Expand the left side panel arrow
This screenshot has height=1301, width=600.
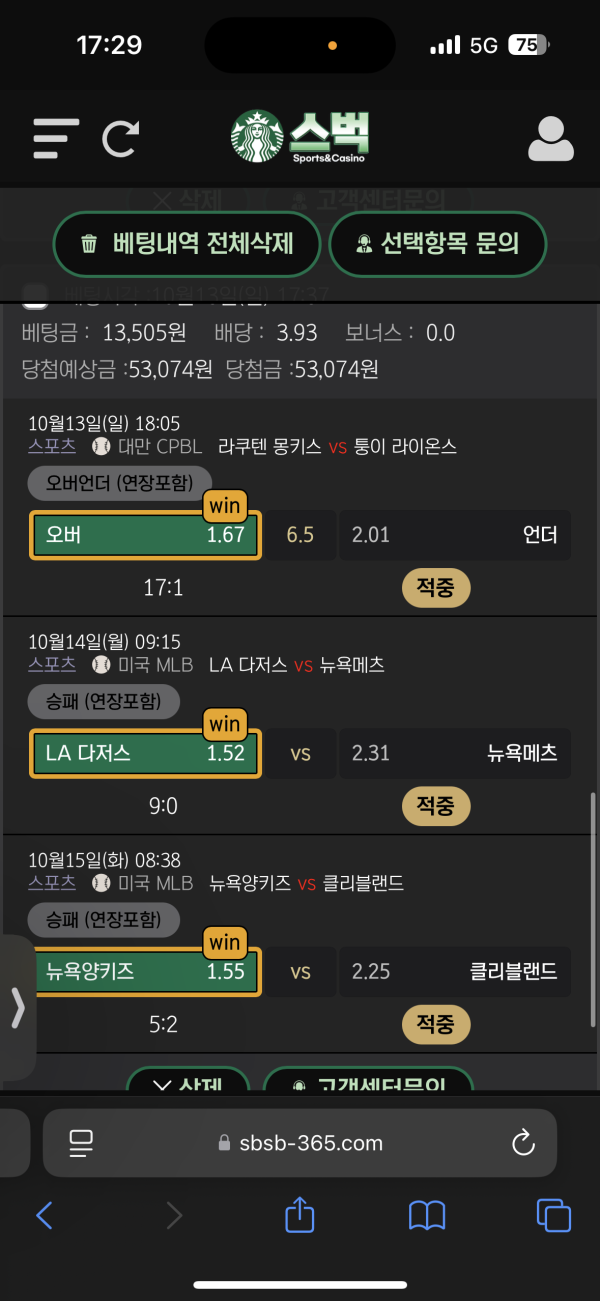coord(17,1008)
